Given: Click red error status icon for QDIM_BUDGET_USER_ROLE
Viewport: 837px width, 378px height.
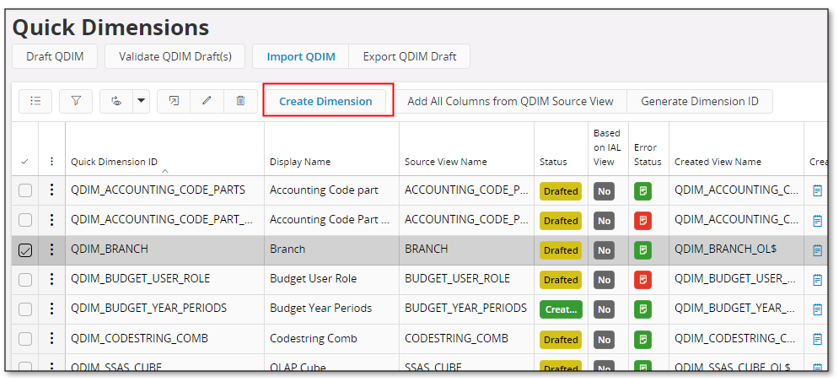Looking at the screenshot, I should tap(643, 279).
